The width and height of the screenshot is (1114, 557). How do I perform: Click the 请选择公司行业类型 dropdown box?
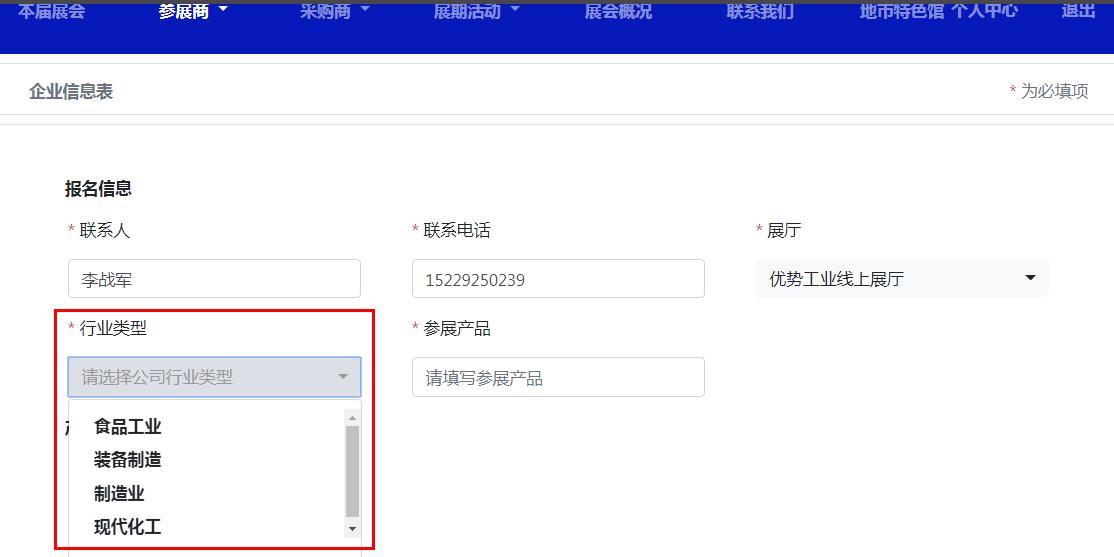214,377
